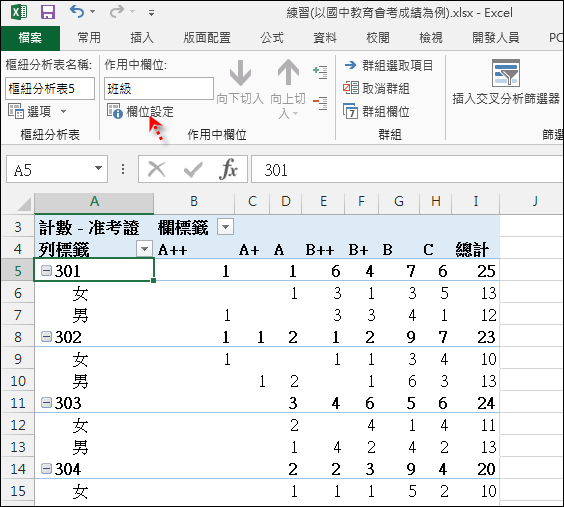Click 群組選取項目 group selection
Screen dimensions: 564x507
click(388, 65)
